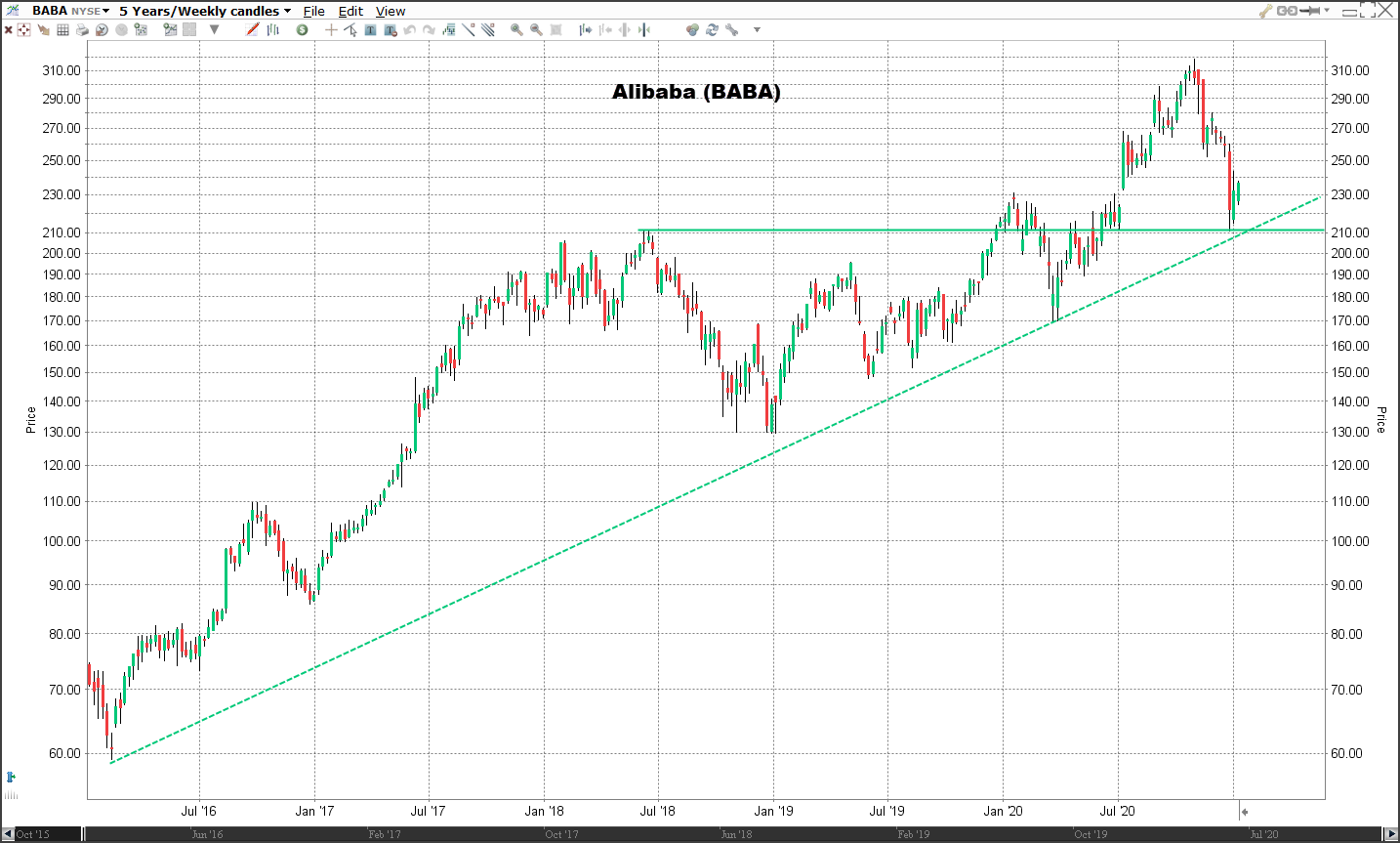Click the expand bar spacing icon
Viewport: 1400px width, 843px height.
coord(625,30)
